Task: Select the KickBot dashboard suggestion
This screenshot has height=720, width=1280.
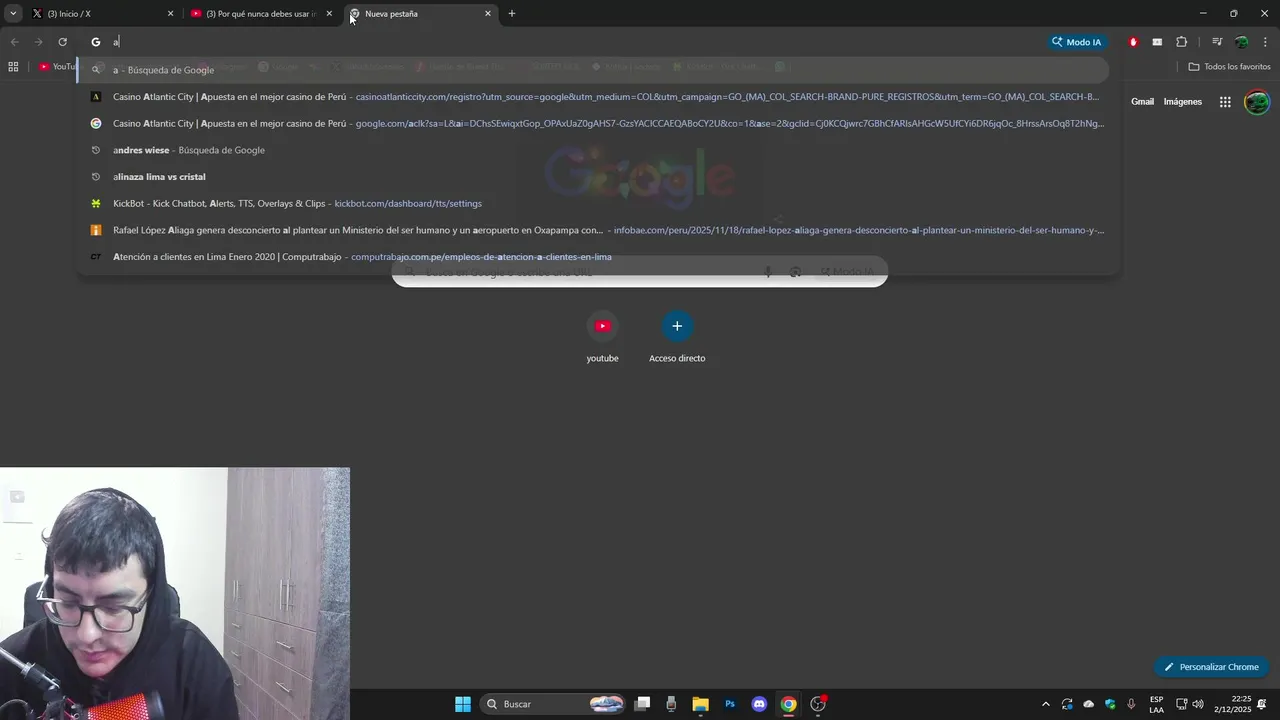Action: click(599, 203)
